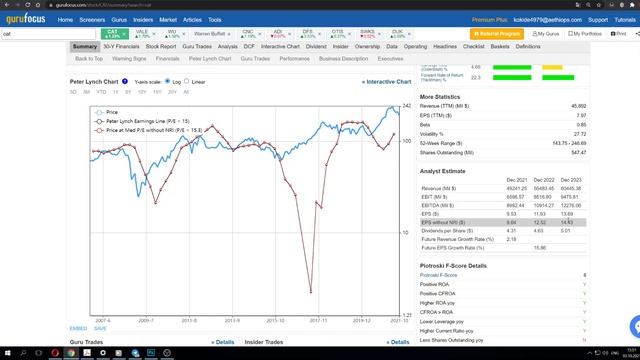The width and height of the screenshot is (640, 360).
Task: Set chart range to YTD
Action: [101, 92]
